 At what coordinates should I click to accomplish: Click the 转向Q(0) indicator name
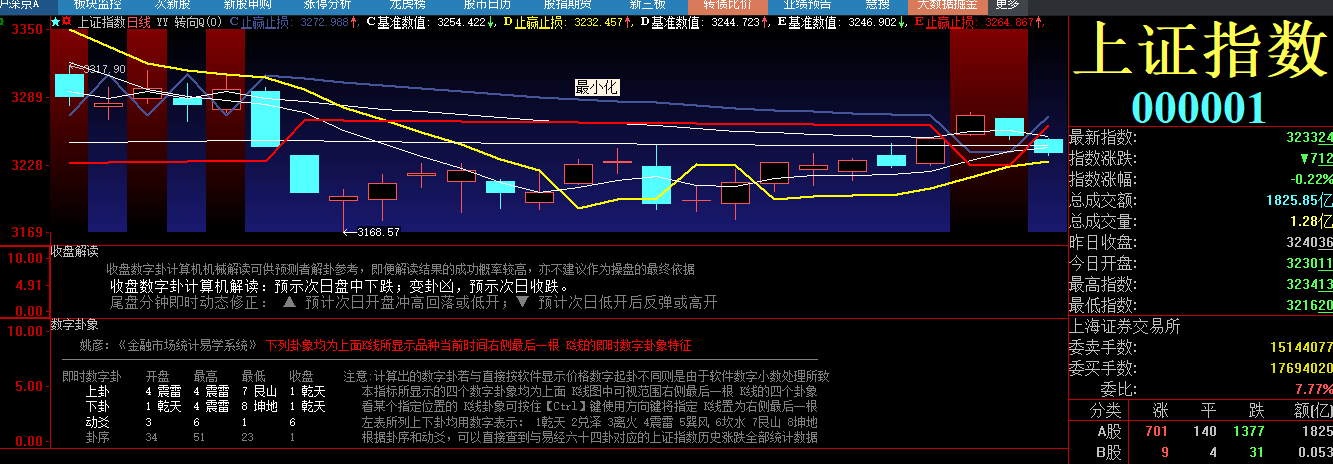click(x=198, y=21)
